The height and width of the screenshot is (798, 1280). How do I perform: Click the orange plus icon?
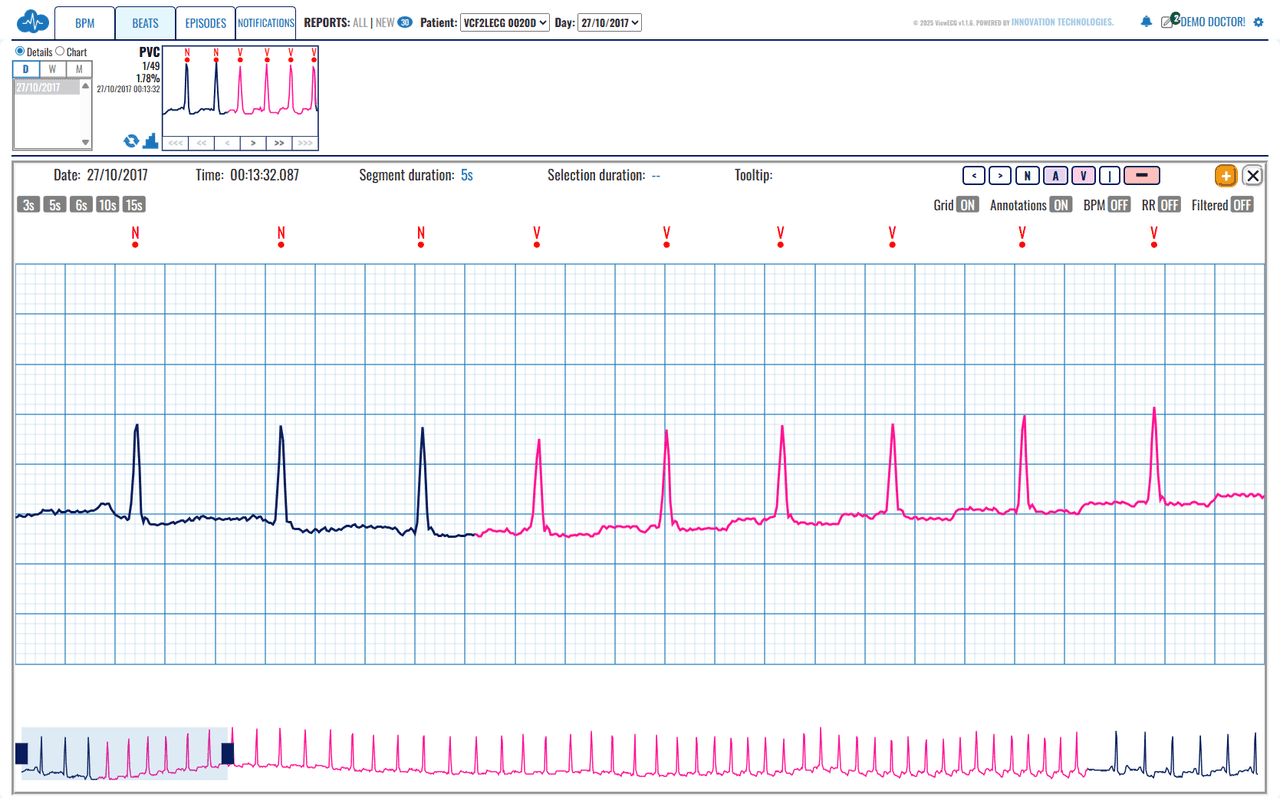pos(1226,175)
